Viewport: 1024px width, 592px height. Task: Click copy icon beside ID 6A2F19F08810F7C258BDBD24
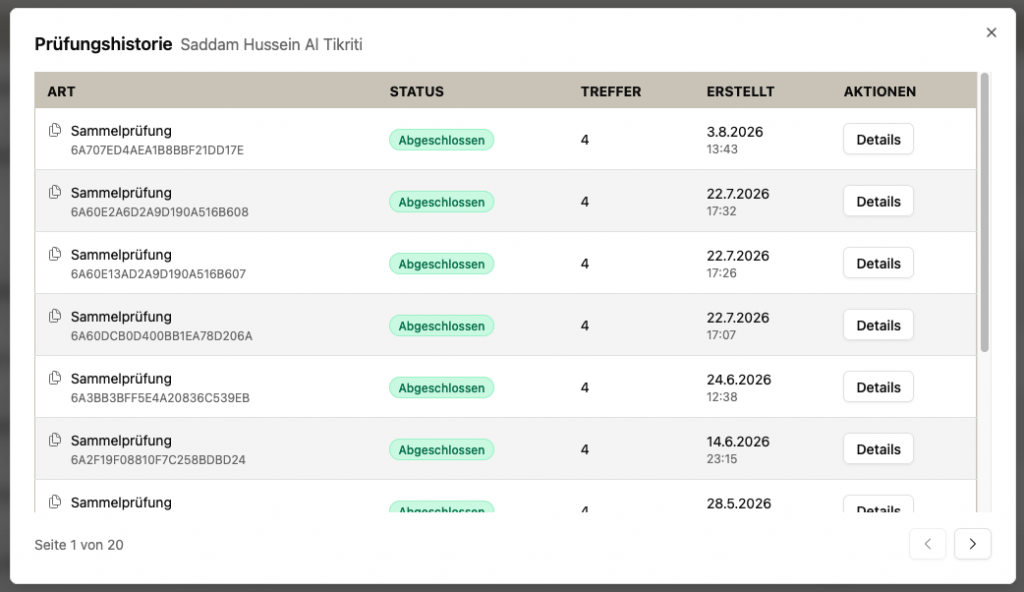click(x=55, y=440)
